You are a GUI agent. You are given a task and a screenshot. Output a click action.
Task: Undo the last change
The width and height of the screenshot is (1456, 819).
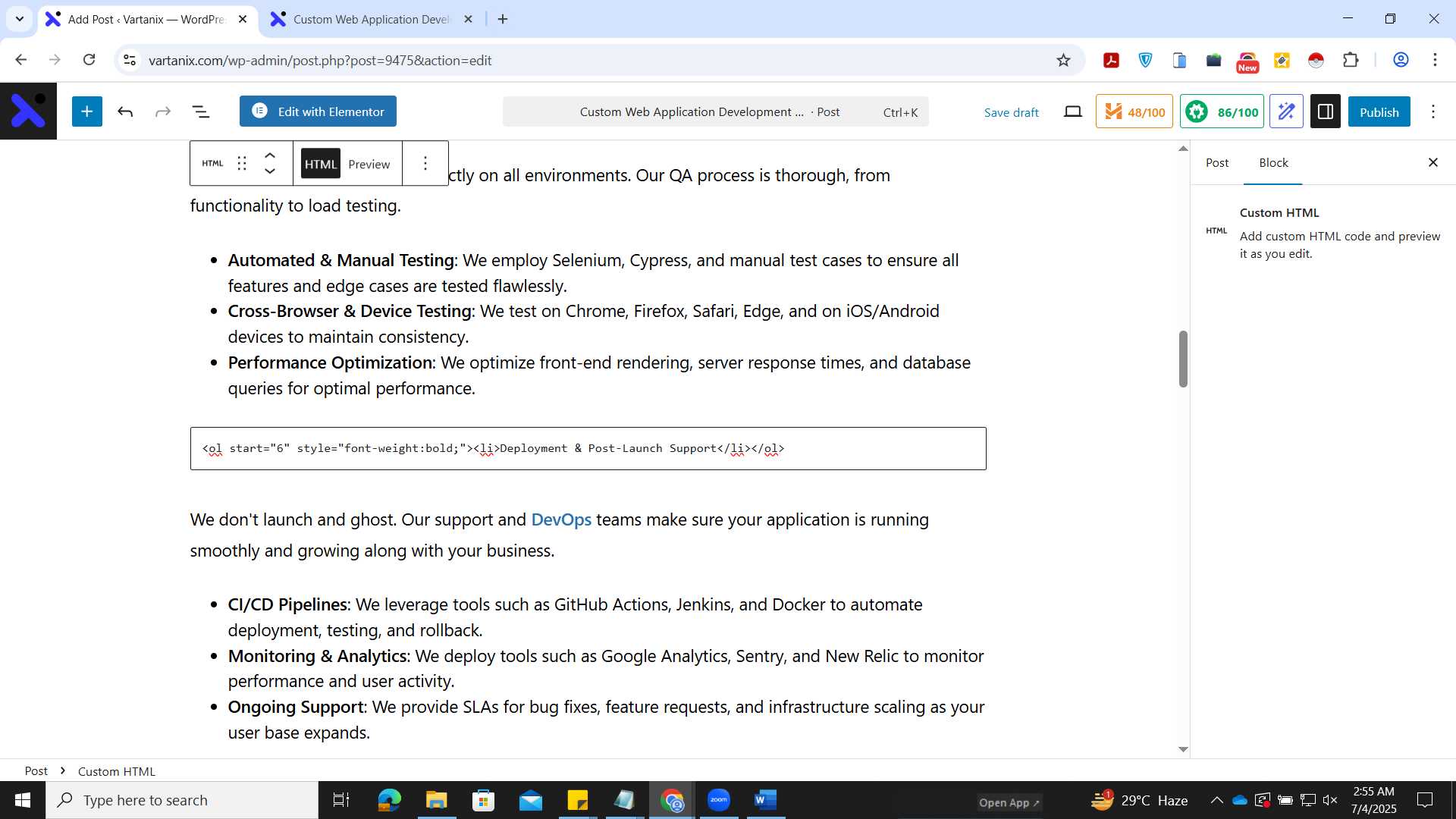tap(125, 112)
